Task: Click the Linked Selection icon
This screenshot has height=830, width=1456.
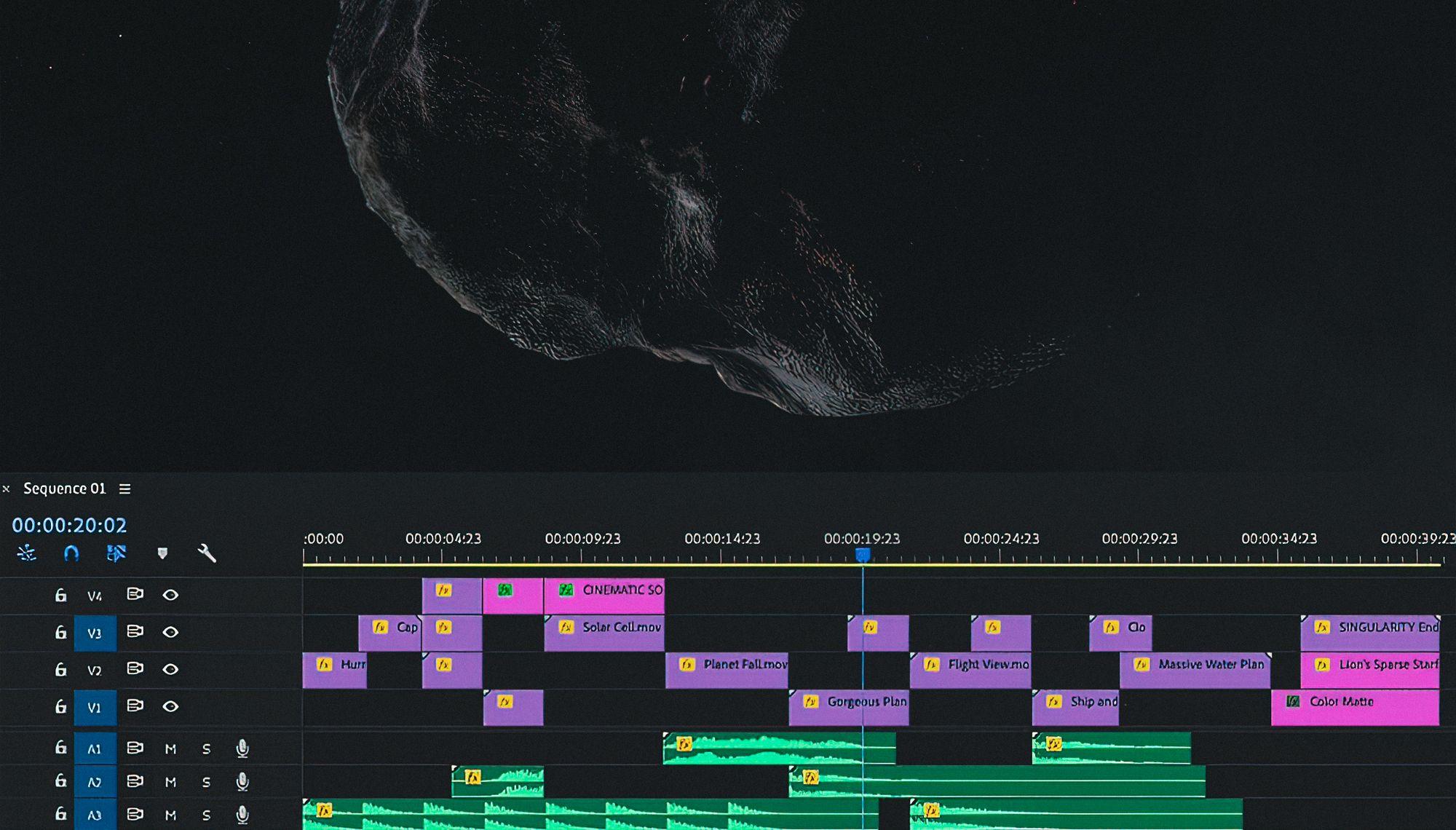Action: click(x=116, y=553)
